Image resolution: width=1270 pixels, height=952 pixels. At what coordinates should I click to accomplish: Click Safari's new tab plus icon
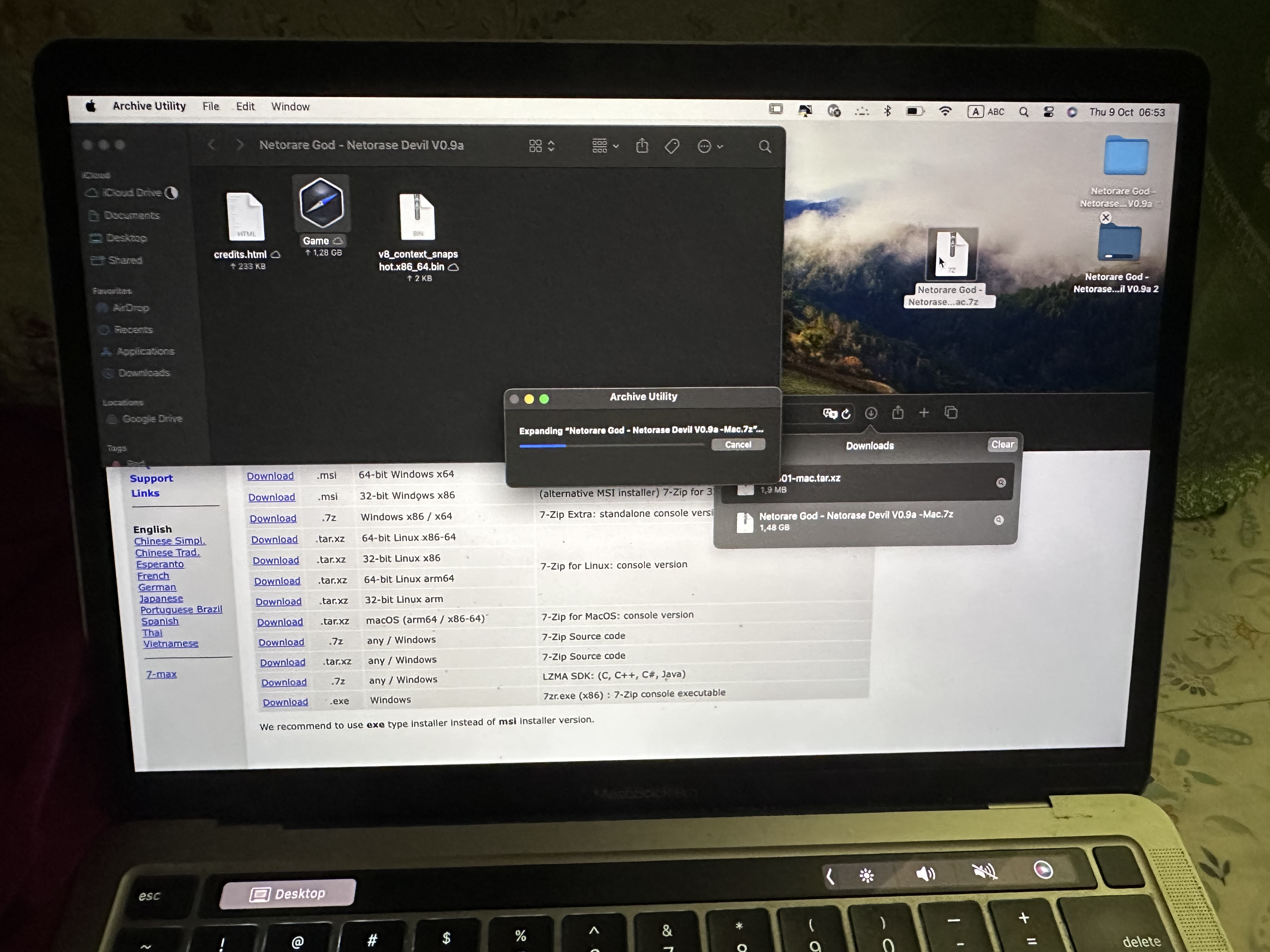pos(924,413)
